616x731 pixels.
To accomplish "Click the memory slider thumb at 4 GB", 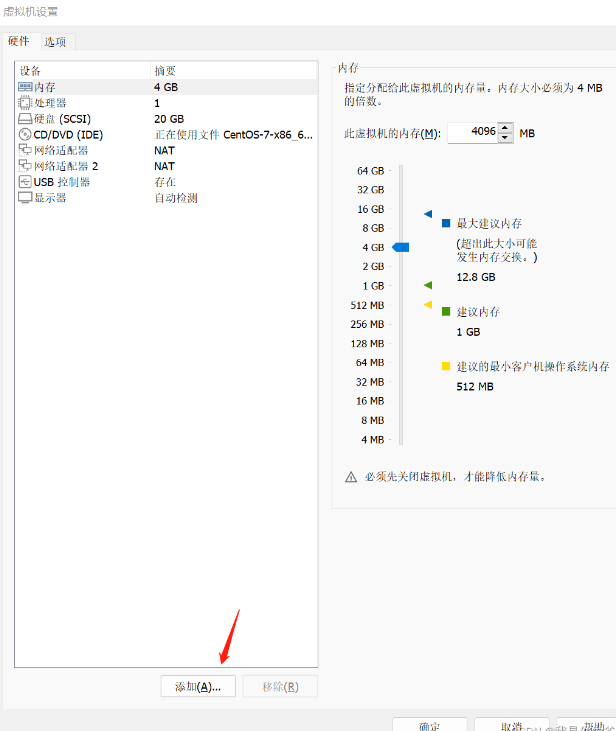I will 401,247.
